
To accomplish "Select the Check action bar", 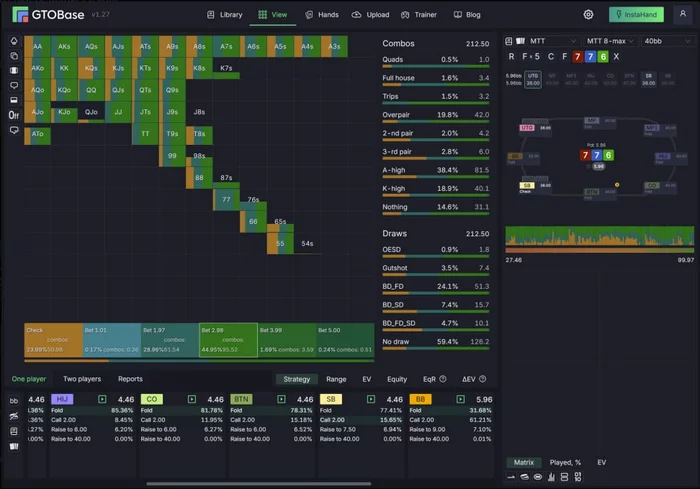I will (53, 340).
